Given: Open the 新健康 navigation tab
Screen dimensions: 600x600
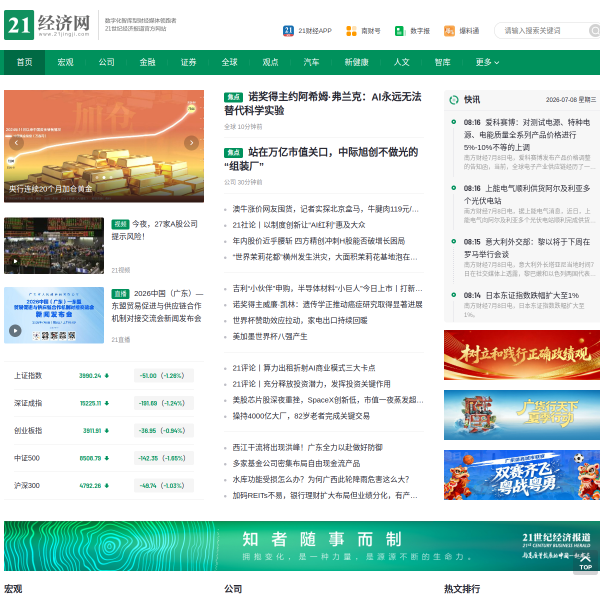Looking at the screenshot, I should pyautogui.click(x=356, y=62).
